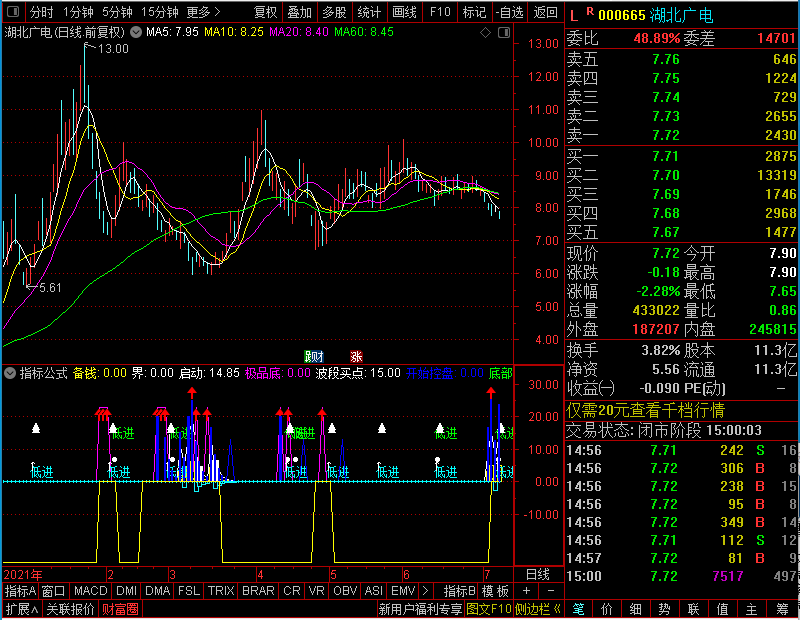Collapse the 侧边栏 sidebar
The width and height of the screenshot is (800, 620).
537,609
